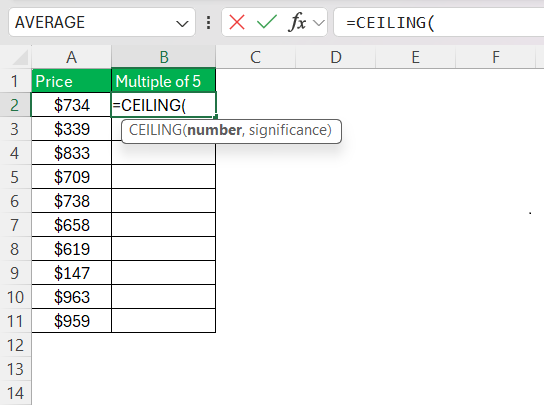Expand the dropdown next to fx
Screen dimensions: 544x405
pos(318,23)
